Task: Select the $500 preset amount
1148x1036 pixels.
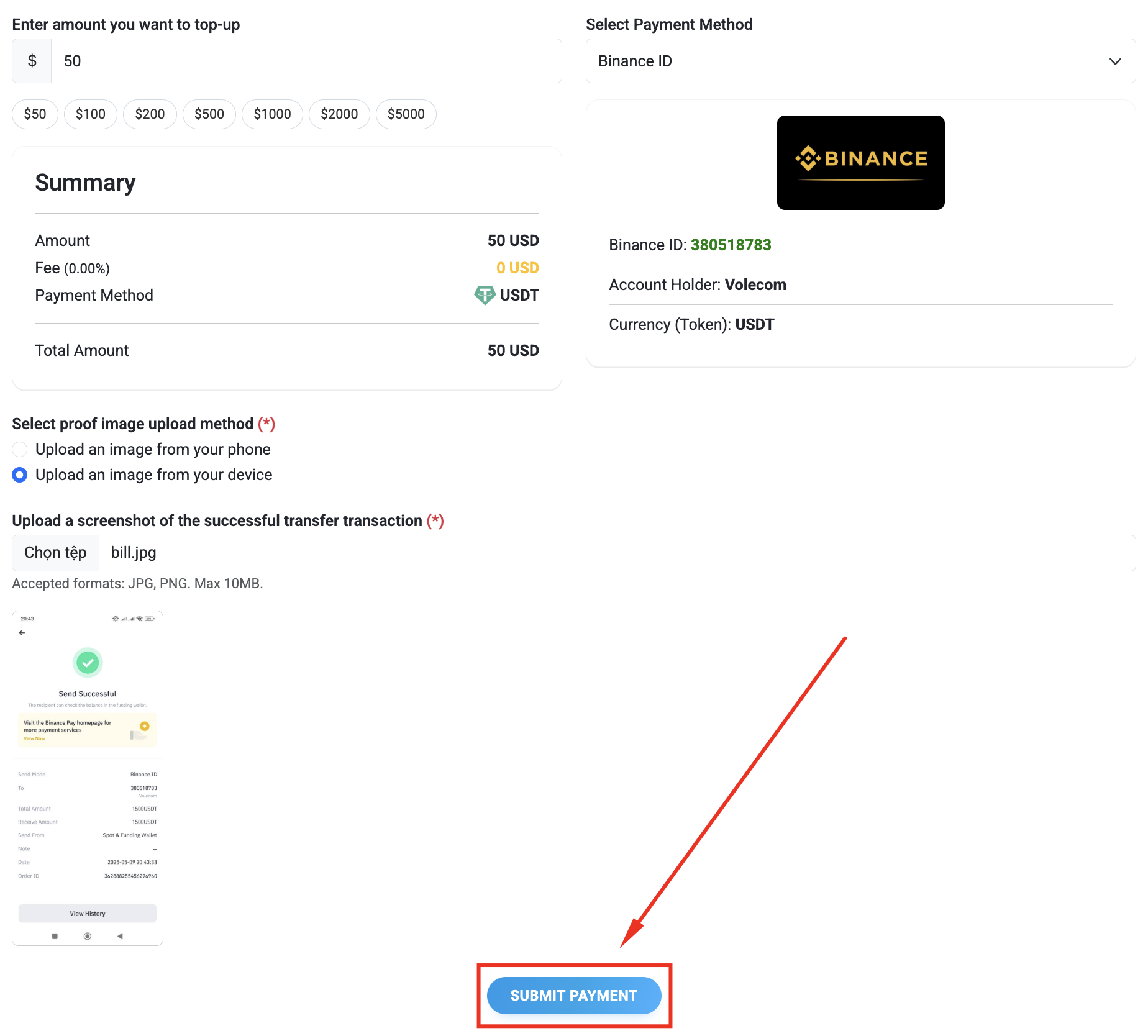Action: [x=209, y=114]
